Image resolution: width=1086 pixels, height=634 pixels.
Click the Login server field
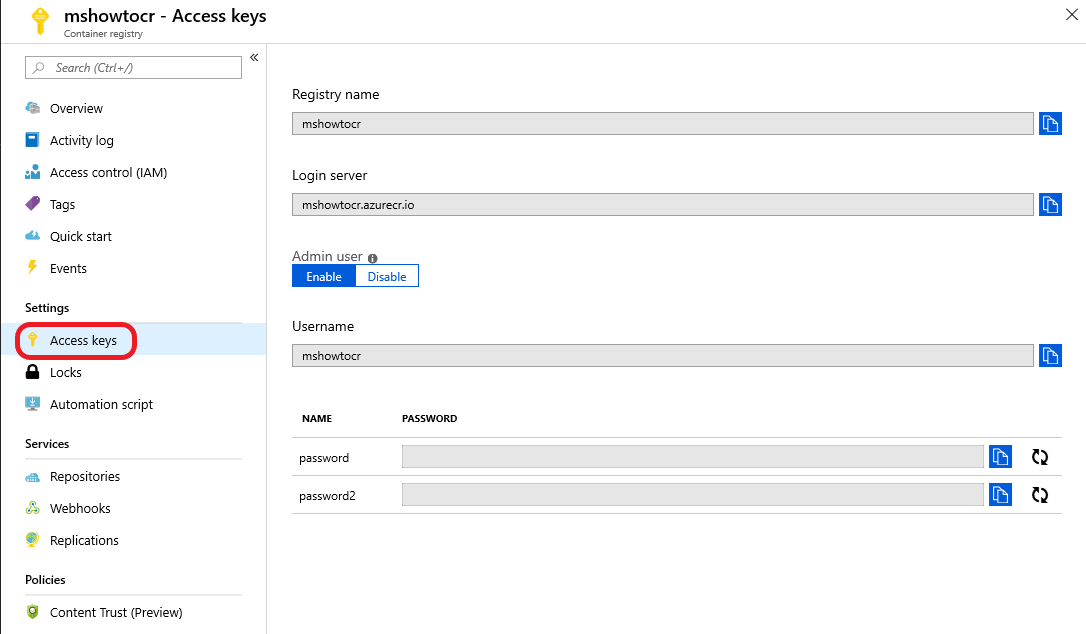[663, 205]
